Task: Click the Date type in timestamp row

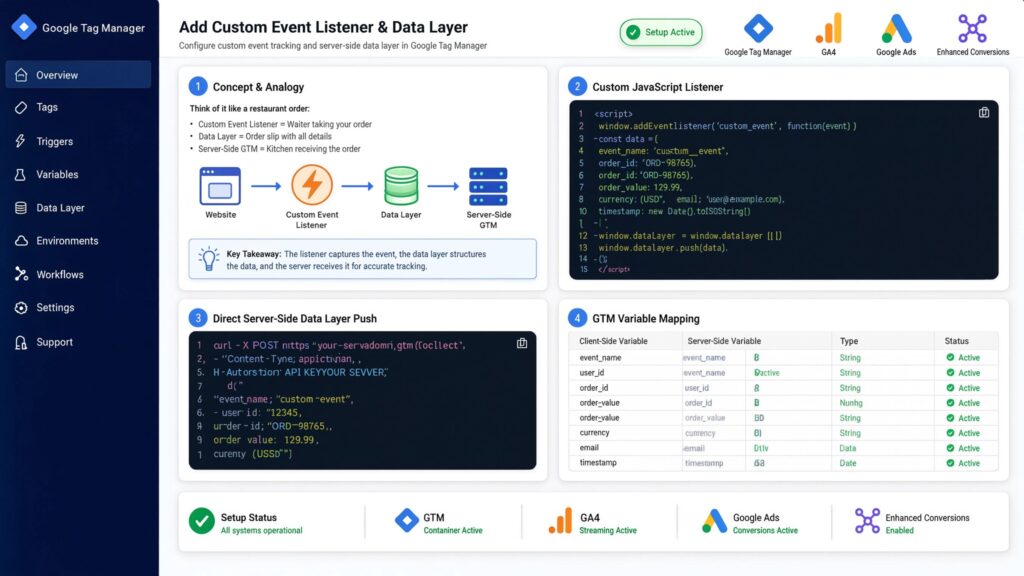Action: [848, 463]
